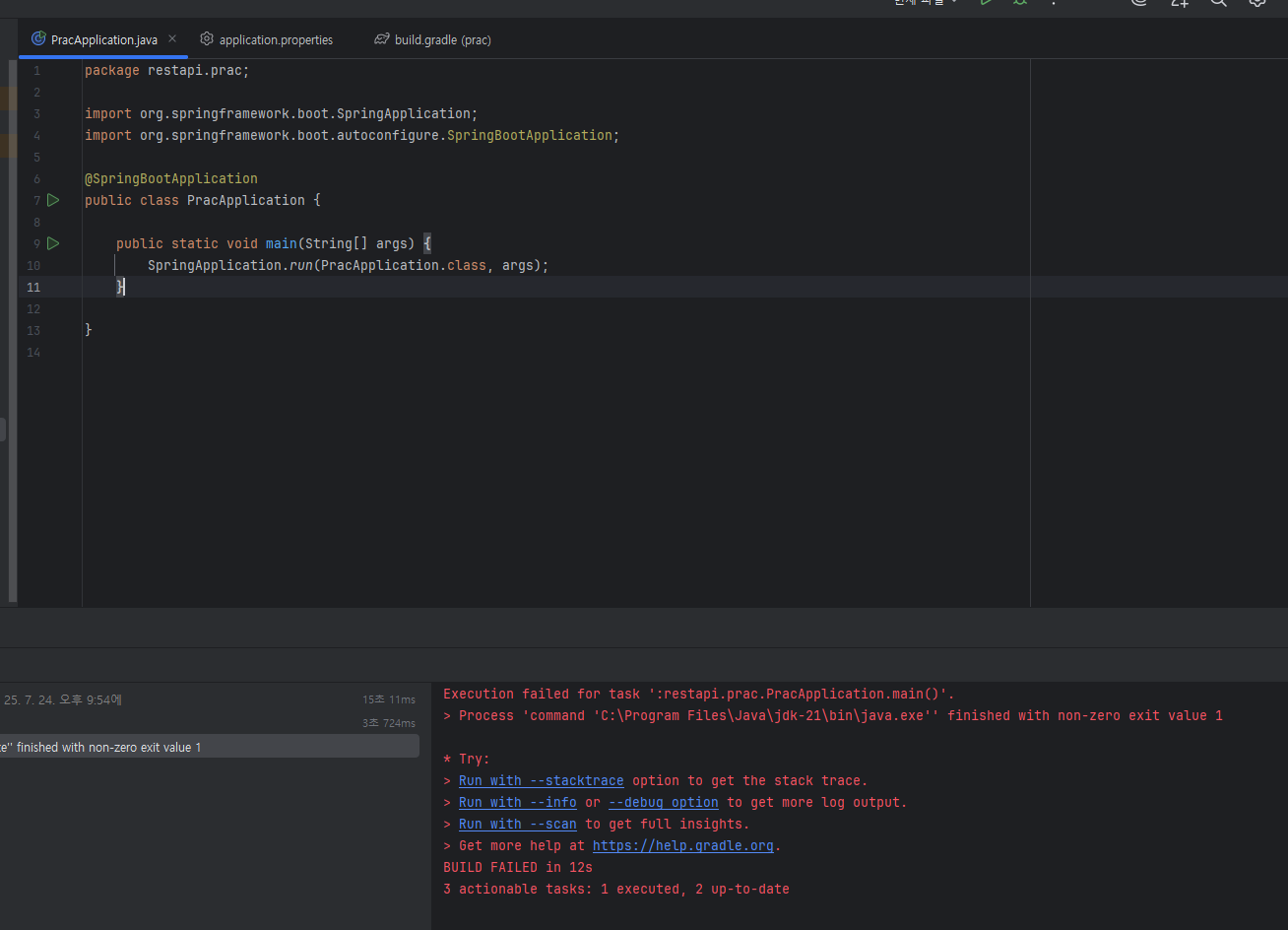Click the SpringApplication import statement
This screenshot has height=930, width=1288.
tap(282, 113)
